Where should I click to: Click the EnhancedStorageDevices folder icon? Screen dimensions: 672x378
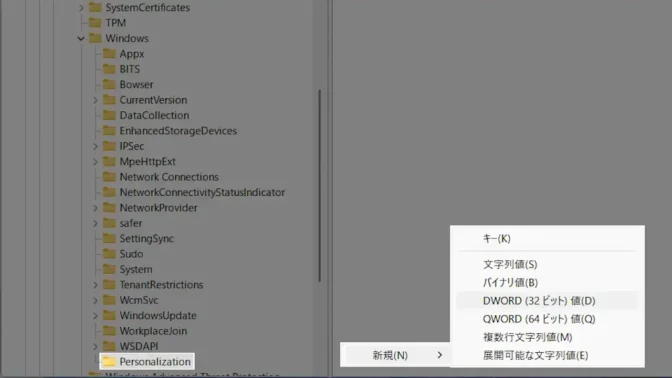tap(109, 131)
